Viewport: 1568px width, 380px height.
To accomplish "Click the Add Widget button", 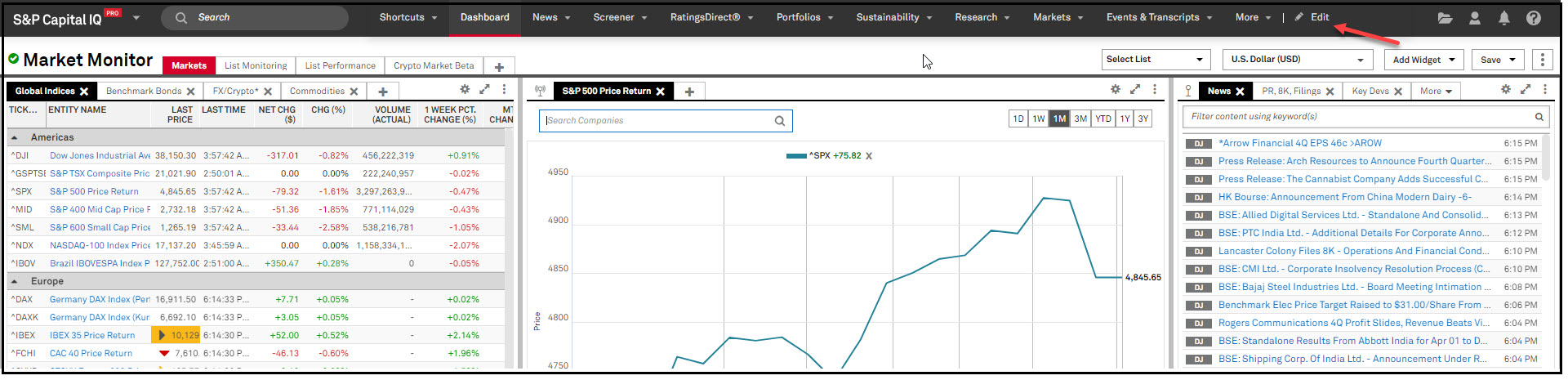I will pos(1424,60).
